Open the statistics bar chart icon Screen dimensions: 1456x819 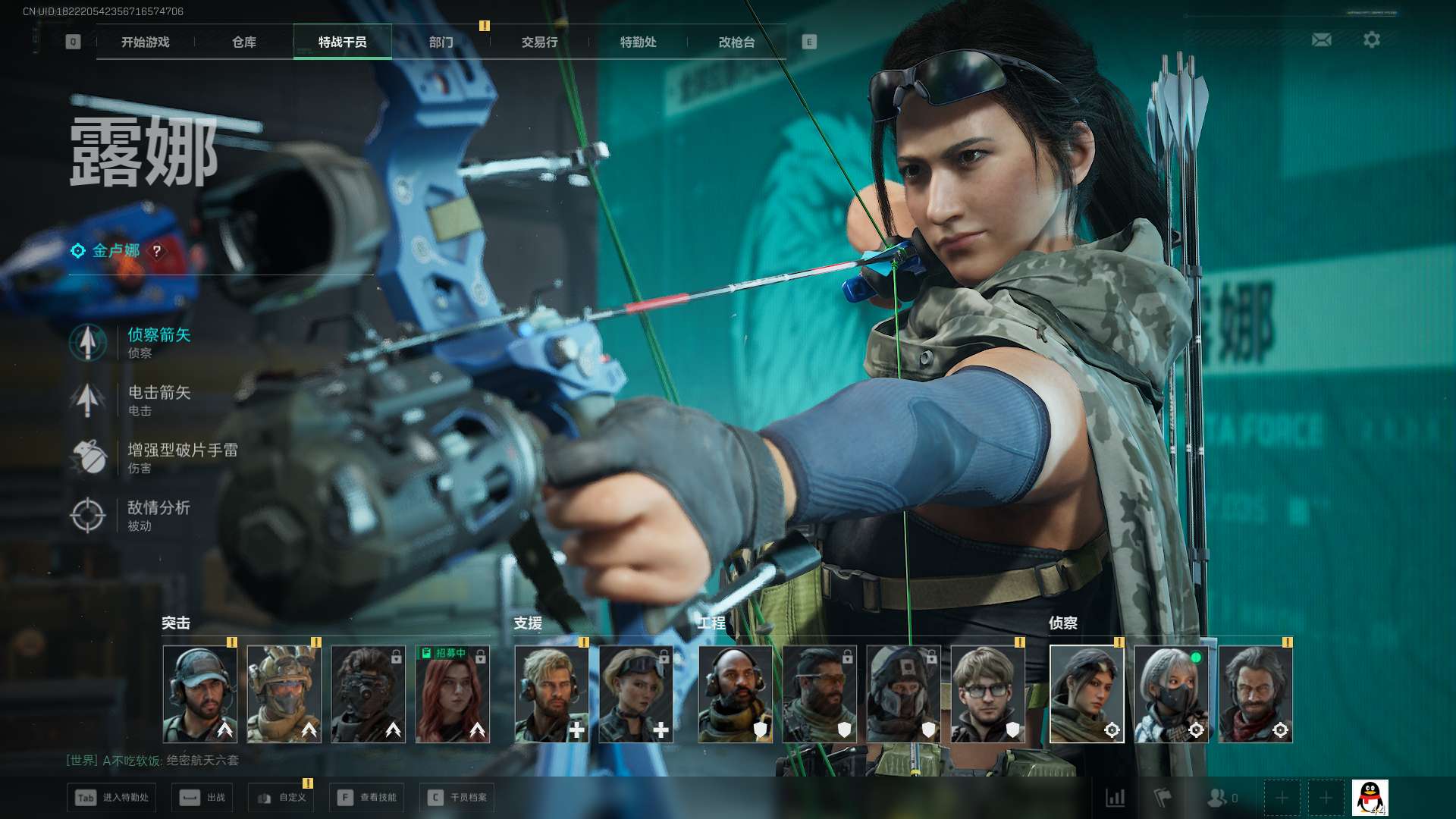click(x=1115, y=797)
